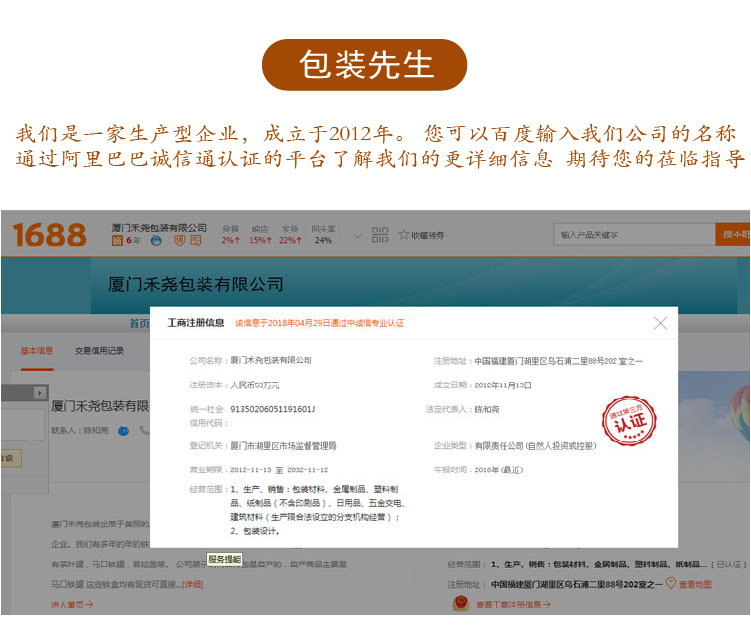Click the orange certification notice text in popup

pyautogui.click(x=319, y=323)
